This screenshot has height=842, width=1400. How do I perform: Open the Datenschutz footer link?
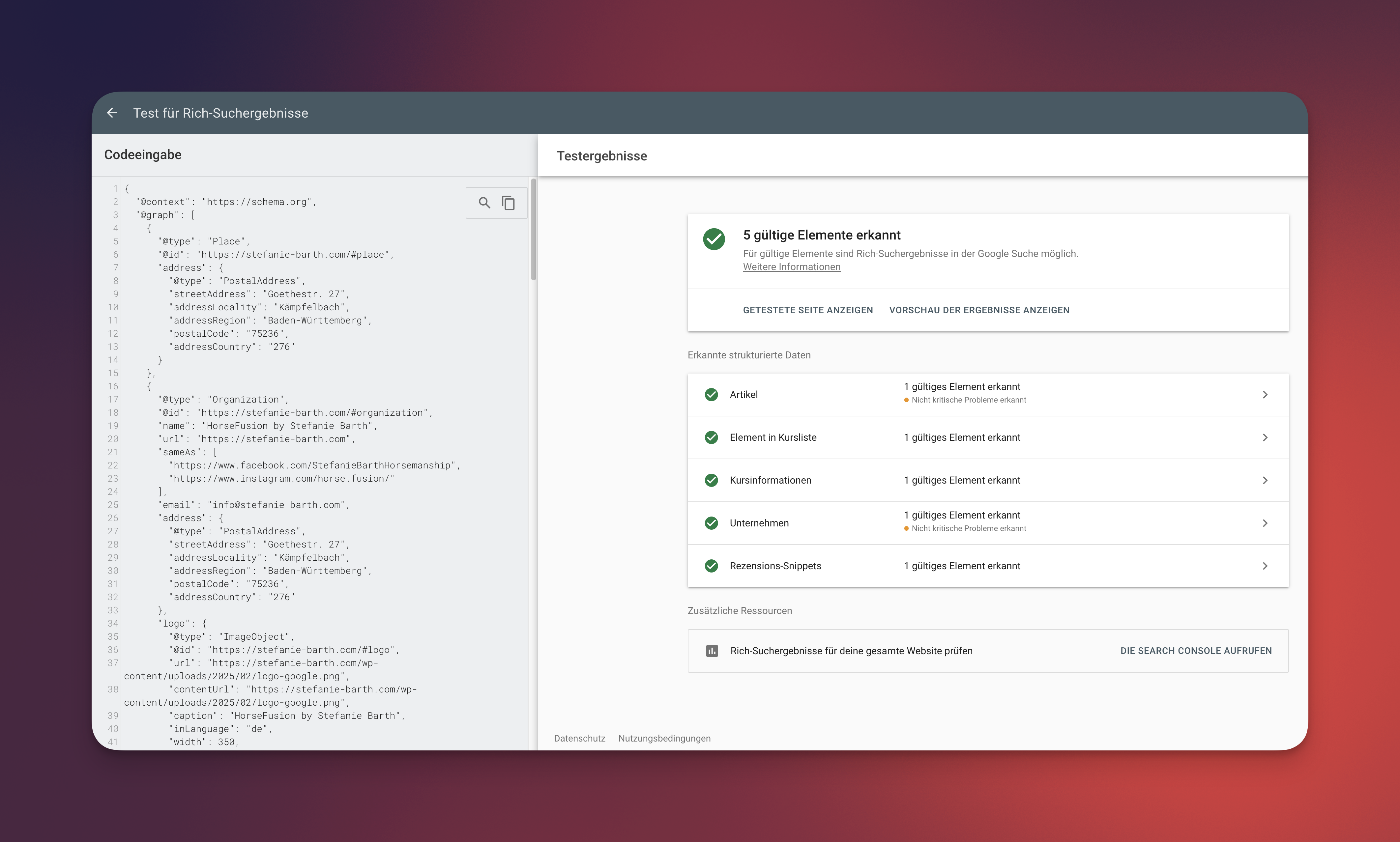click(579, 738)
